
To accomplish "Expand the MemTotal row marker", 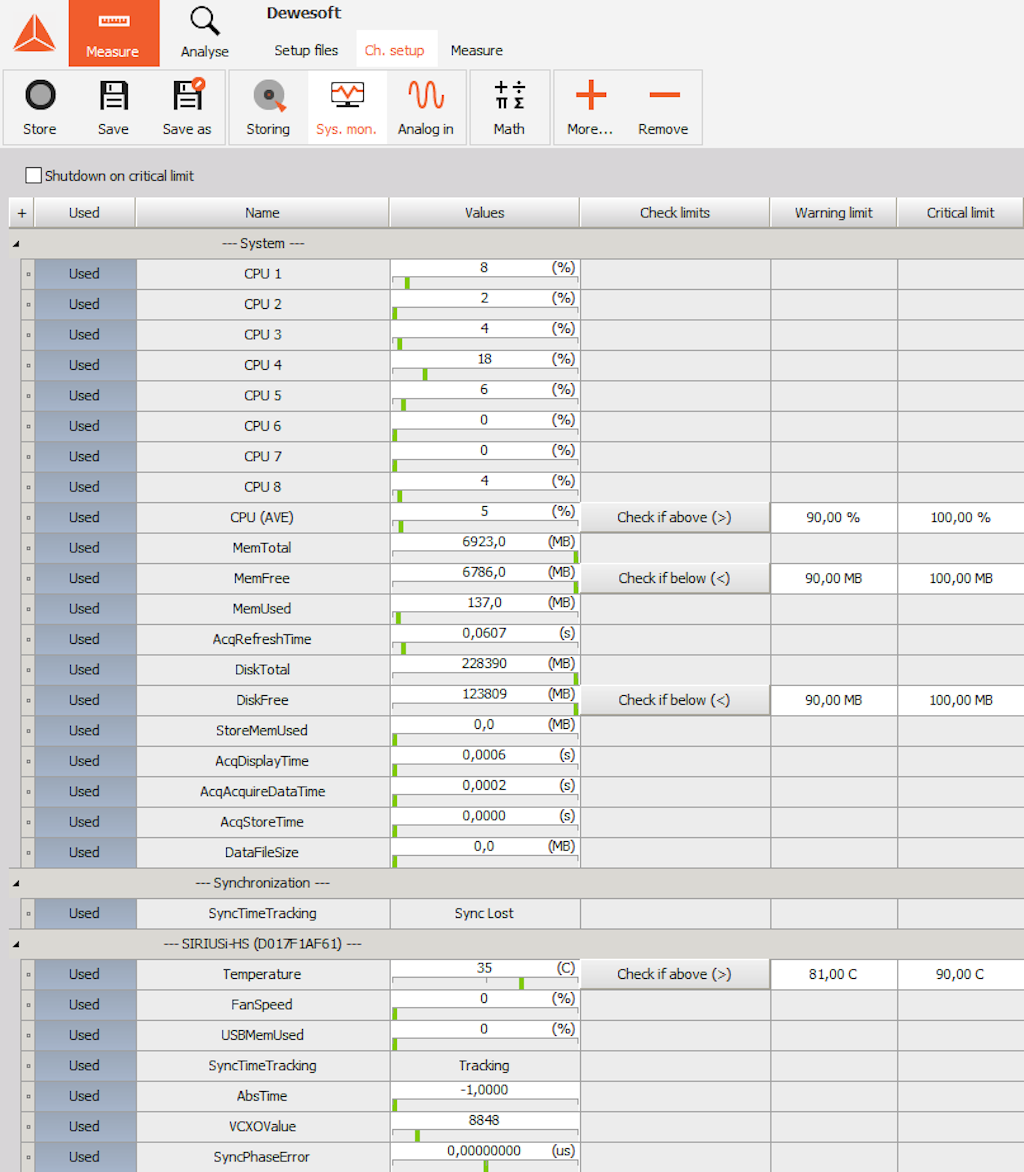I will pos(28,548).
